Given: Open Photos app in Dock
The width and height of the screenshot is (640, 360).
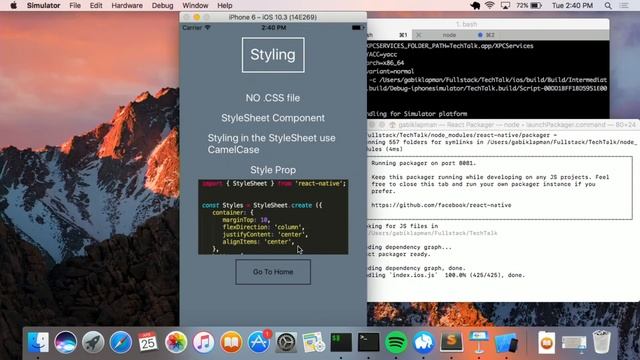Looking at the screenshot, I should tap(176, 342).
